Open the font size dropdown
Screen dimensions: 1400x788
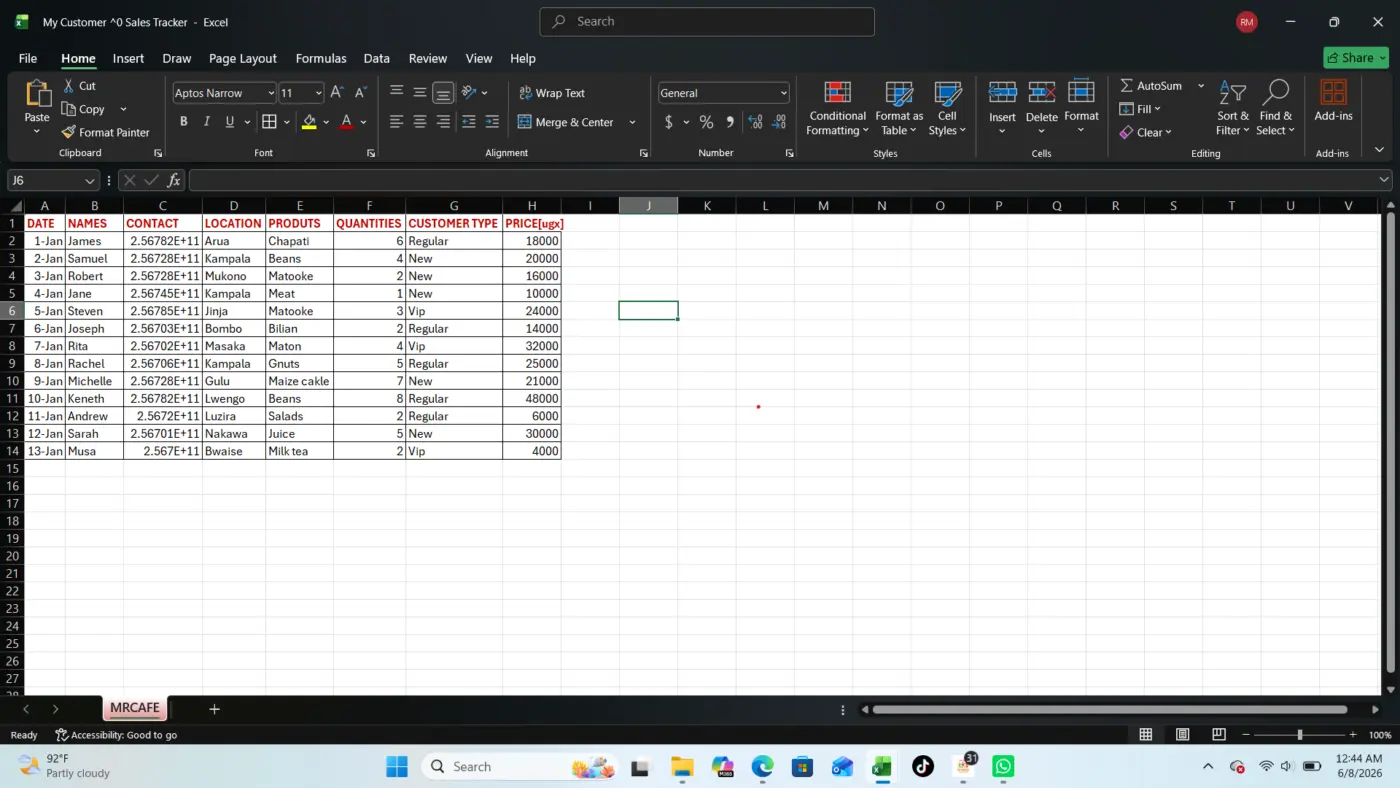(x=319, y=93)
